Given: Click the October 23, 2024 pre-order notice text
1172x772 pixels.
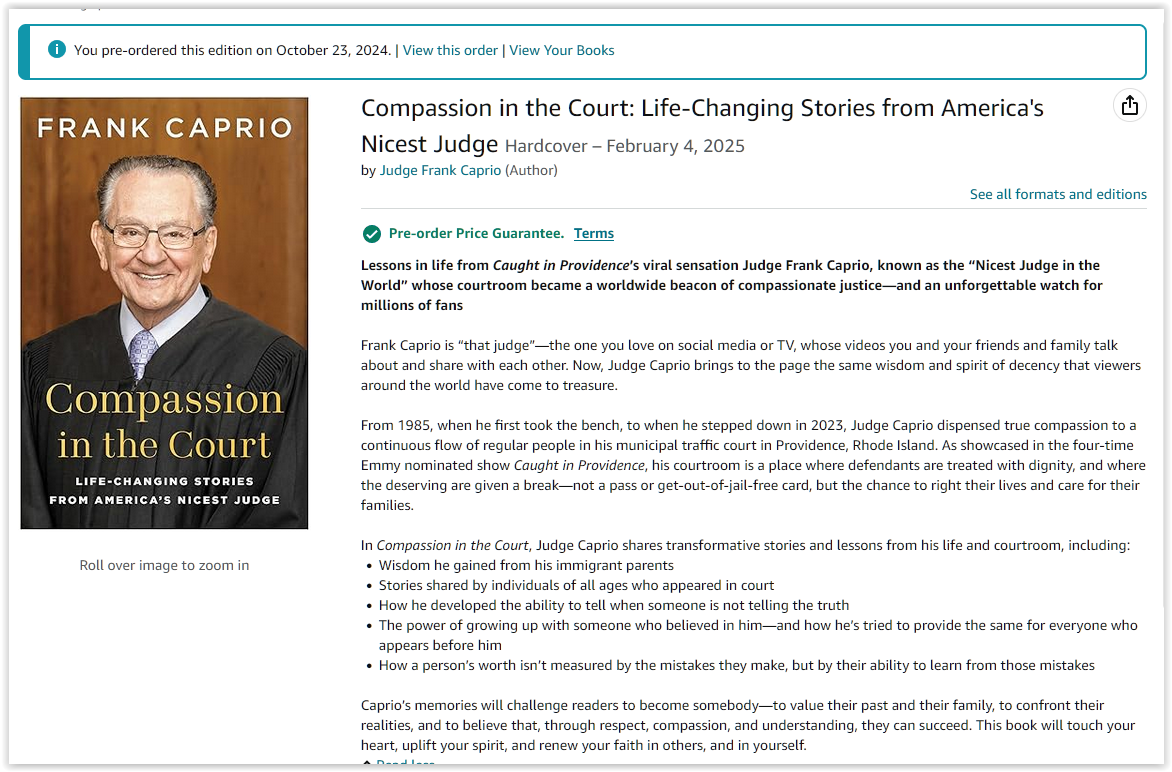Looking at the screenshot, I should (232, 50).
